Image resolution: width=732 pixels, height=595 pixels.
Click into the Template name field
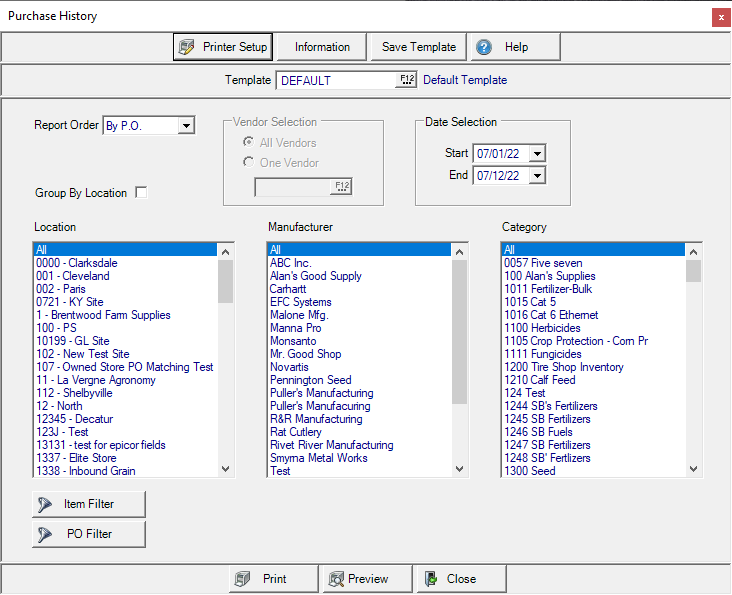pyautogui.click(x=335, y=80)
